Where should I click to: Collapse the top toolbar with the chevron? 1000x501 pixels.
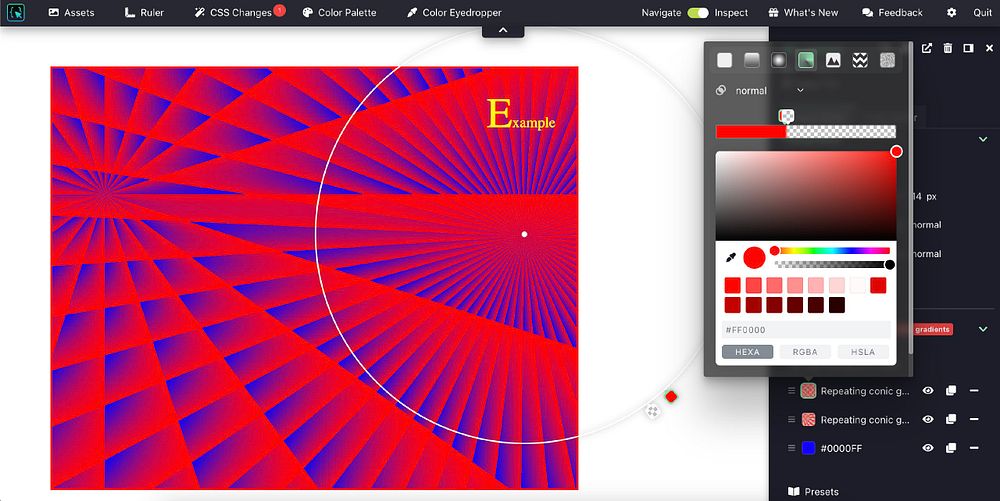[503, 30]
